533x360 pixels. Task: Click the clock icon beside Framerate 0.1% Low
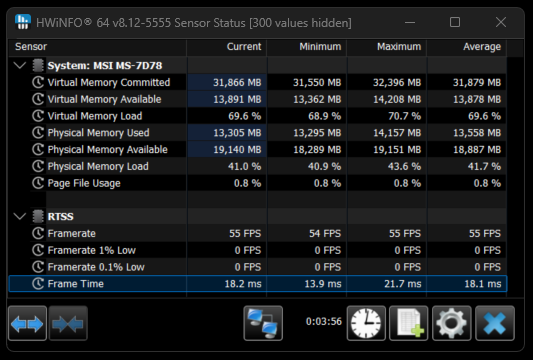point(38,267)
